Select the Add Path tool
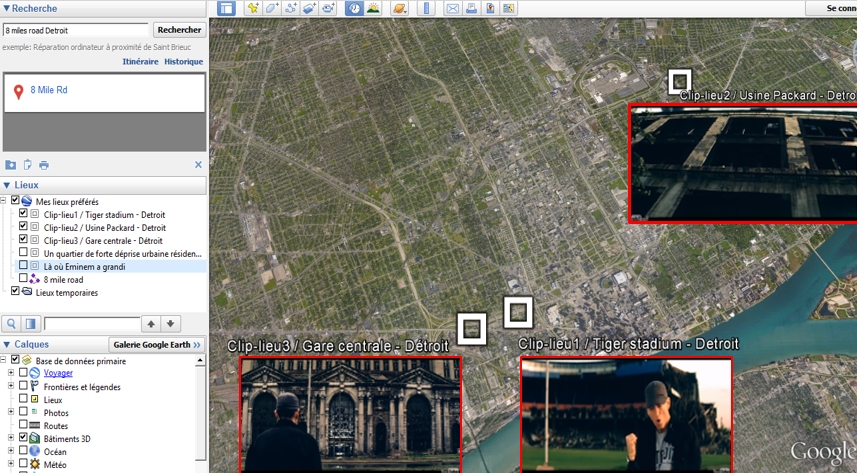857x473 pixels. 291,8
